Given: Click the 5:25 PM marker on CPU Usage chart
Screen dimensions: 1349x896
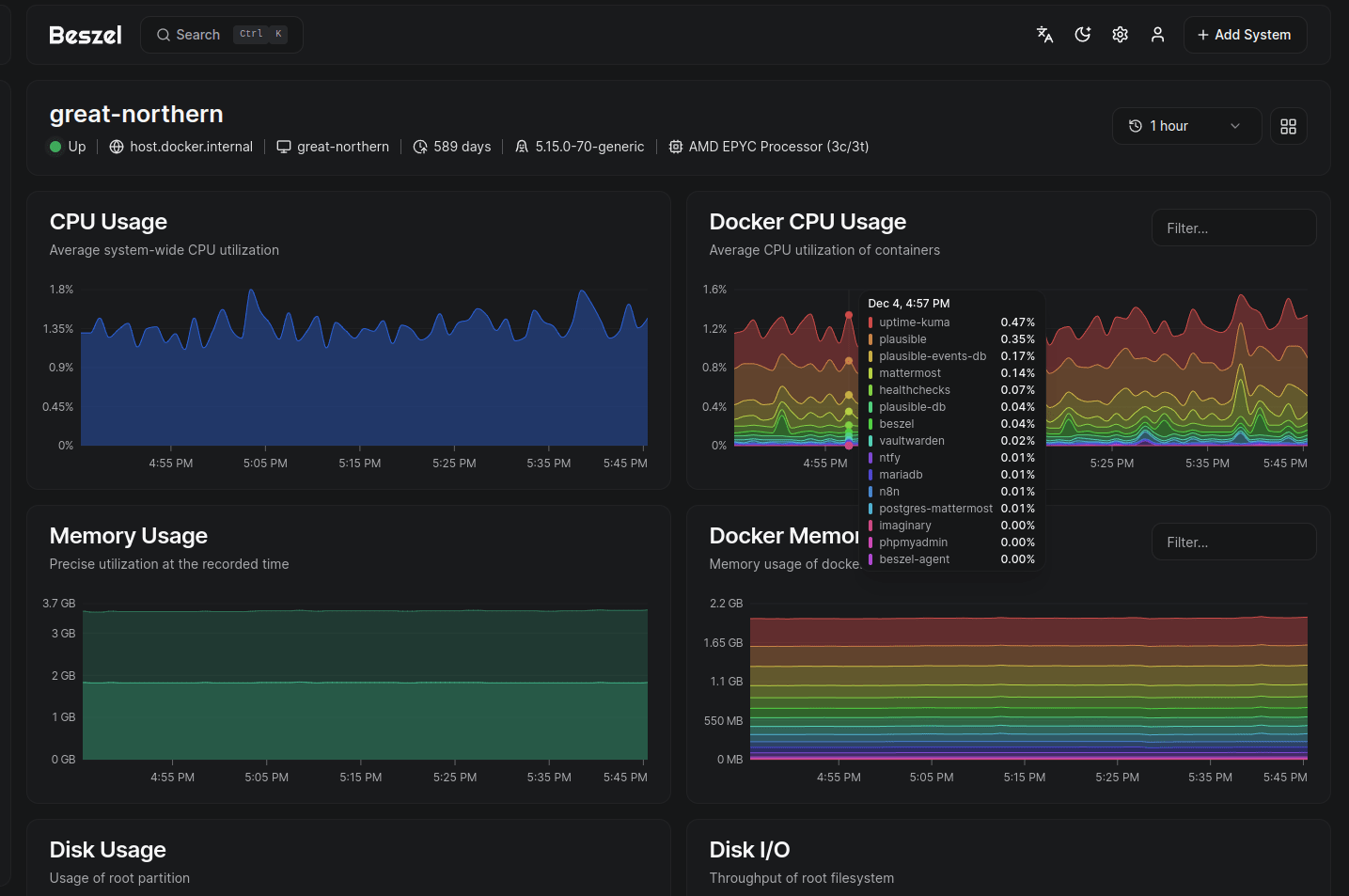Looking at the screenshot, I should click(454, 463).
